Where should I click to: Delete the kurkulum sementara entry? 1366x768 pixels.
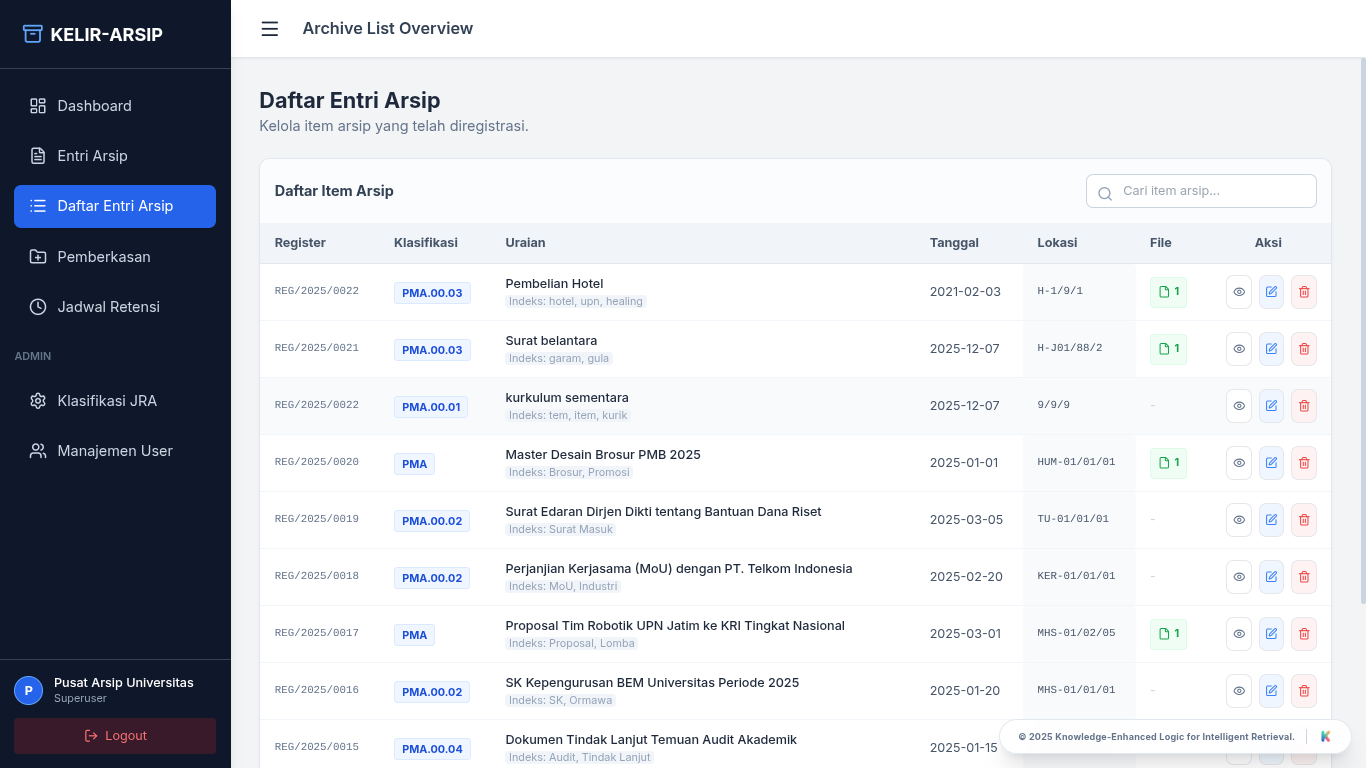coord(1303,406)
